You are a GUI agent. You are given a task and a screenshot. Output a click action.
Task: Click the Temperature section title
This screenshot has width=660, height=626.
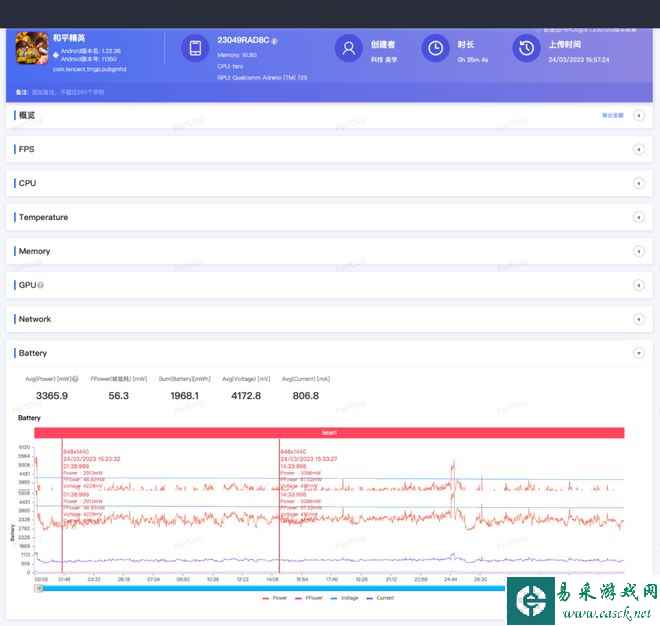[43, 217]
